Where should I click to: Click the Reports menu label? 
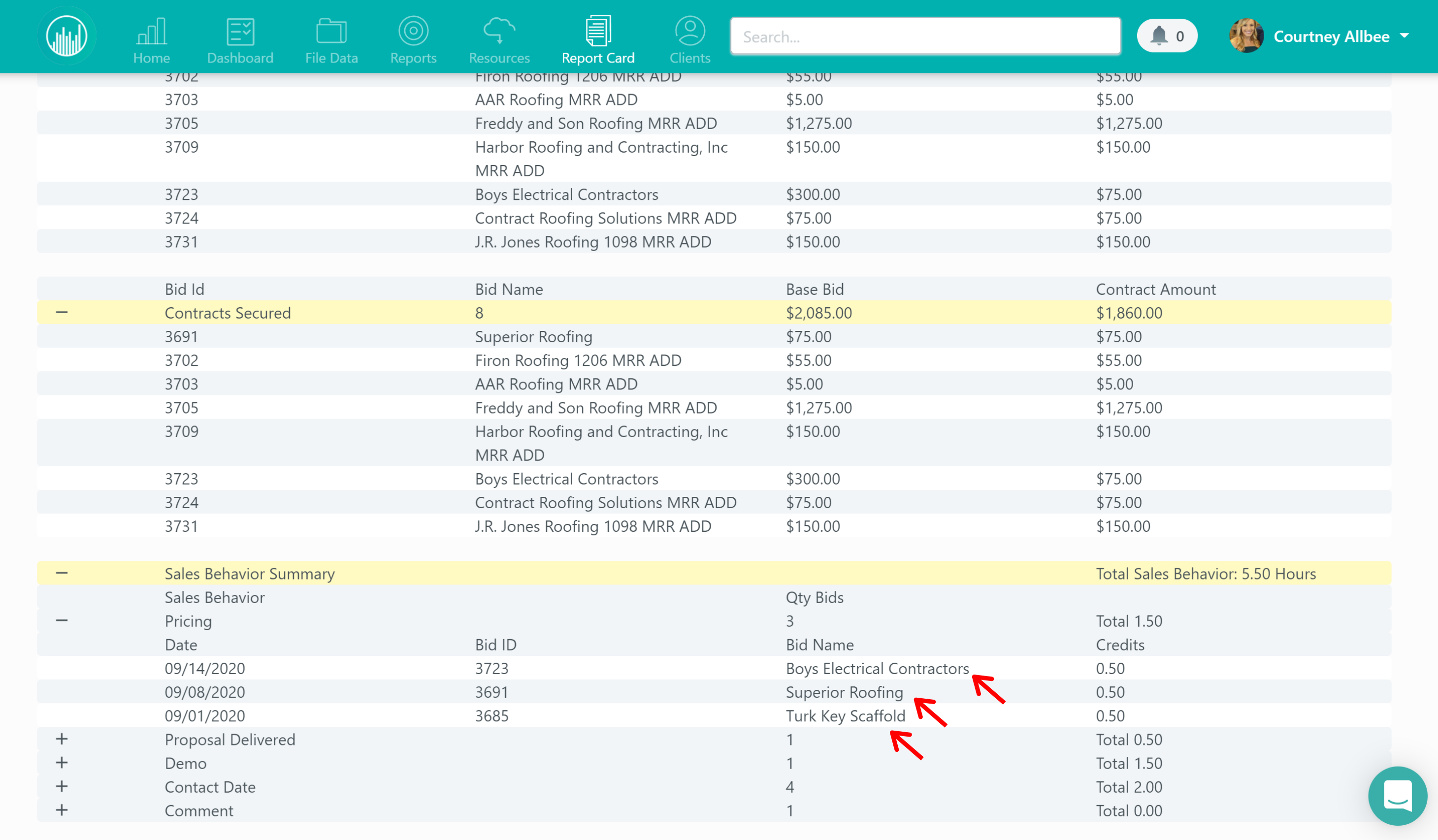[x=413, y=58]
